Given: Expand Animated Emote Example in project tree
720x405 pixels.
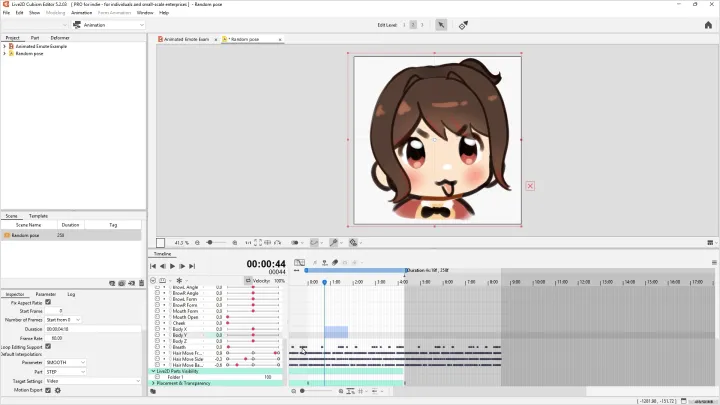Looking at the screenshot, I should [5, 46].
